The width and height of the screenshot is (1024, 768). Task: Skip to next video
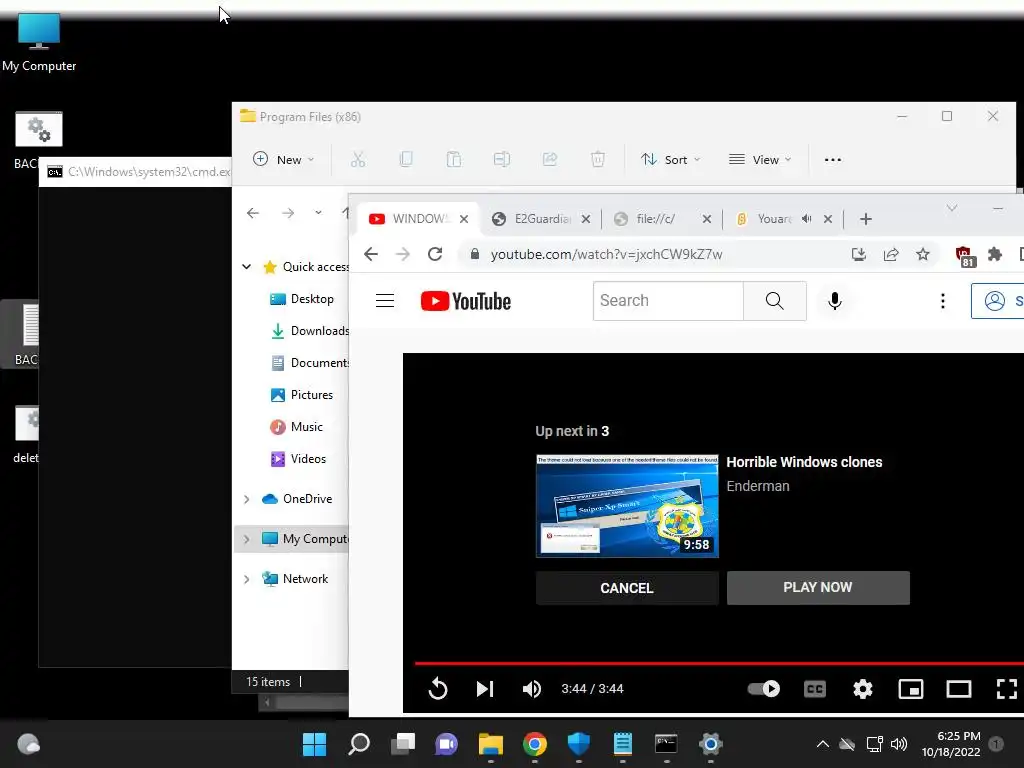pyautogui.click(x=485, y=688)
